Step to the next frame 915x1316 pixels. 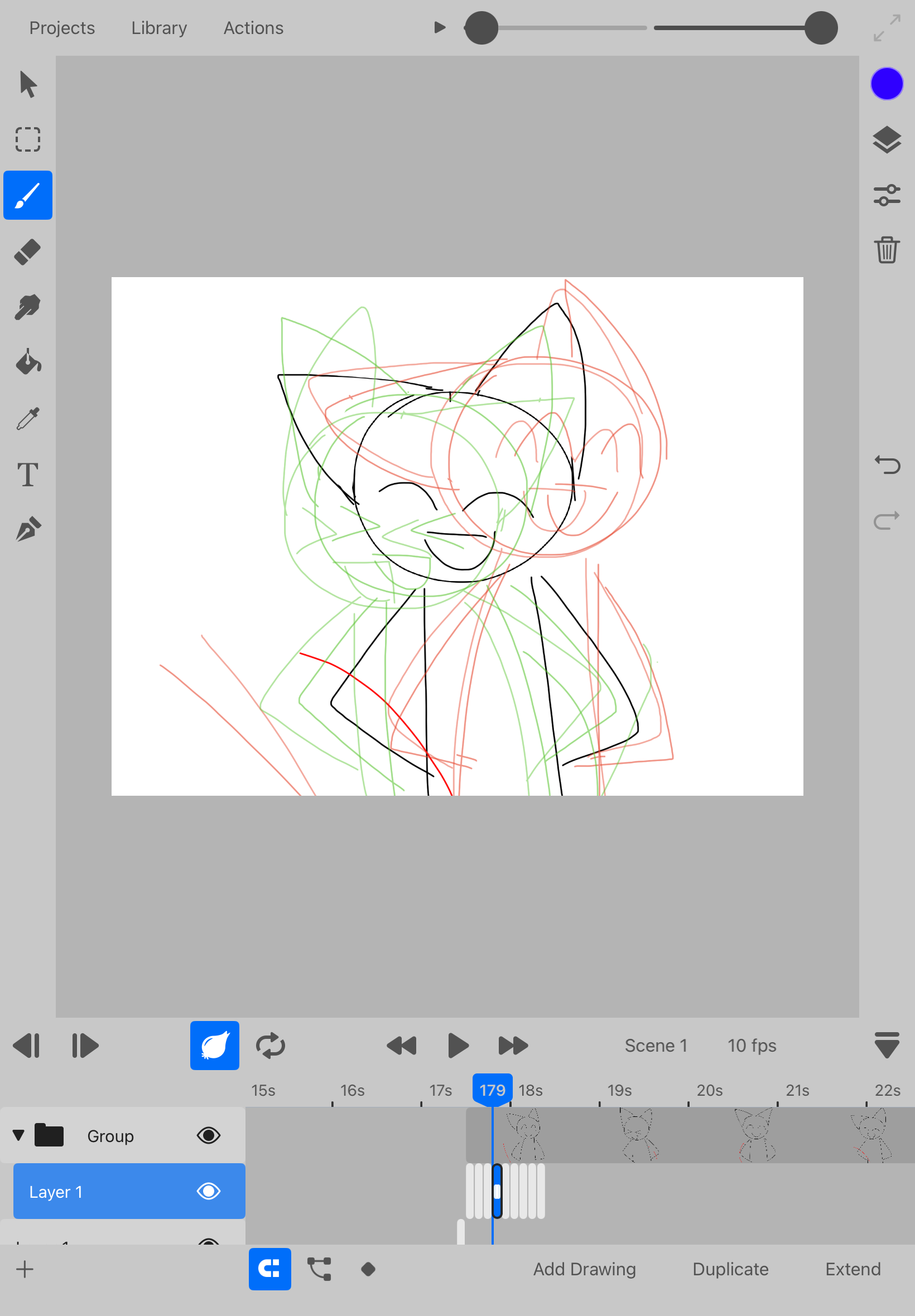click(x=85, y=1045)
